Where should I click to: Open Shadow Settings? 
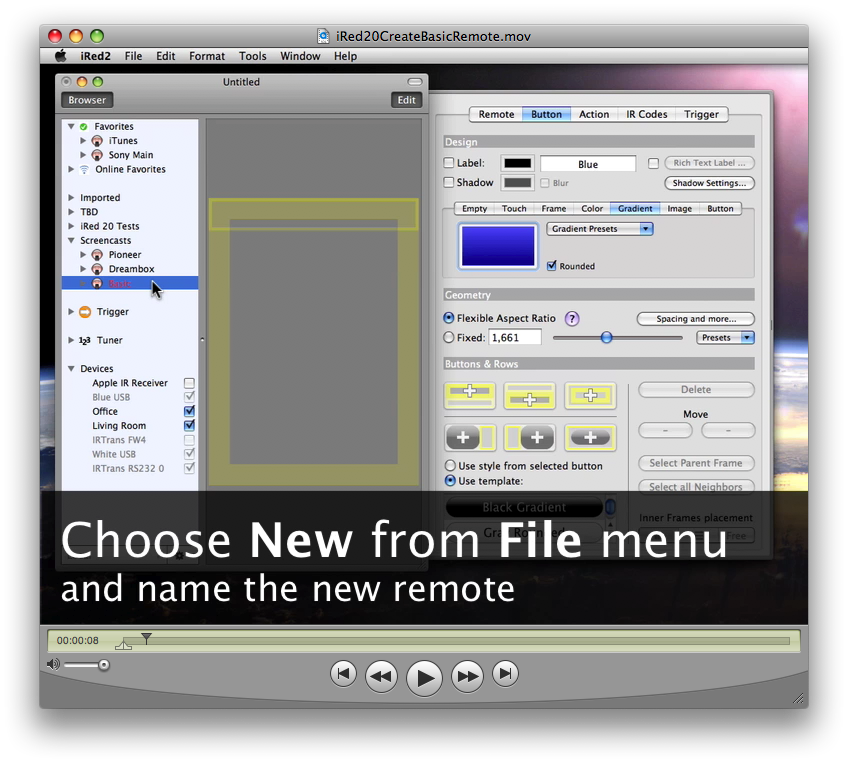(x=709, y=183)
